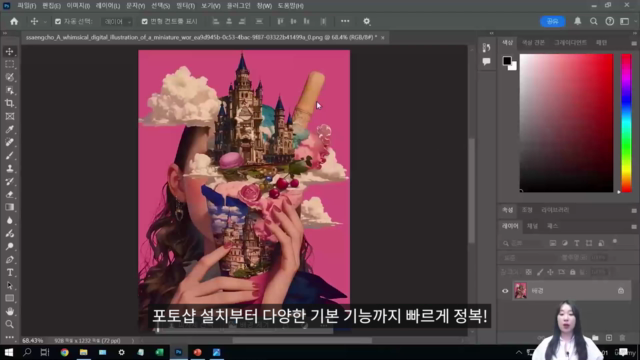Switch to the Channels tab
Viewport: 640px width, 360px height.
pyautogui.click(x=532, y=226)
